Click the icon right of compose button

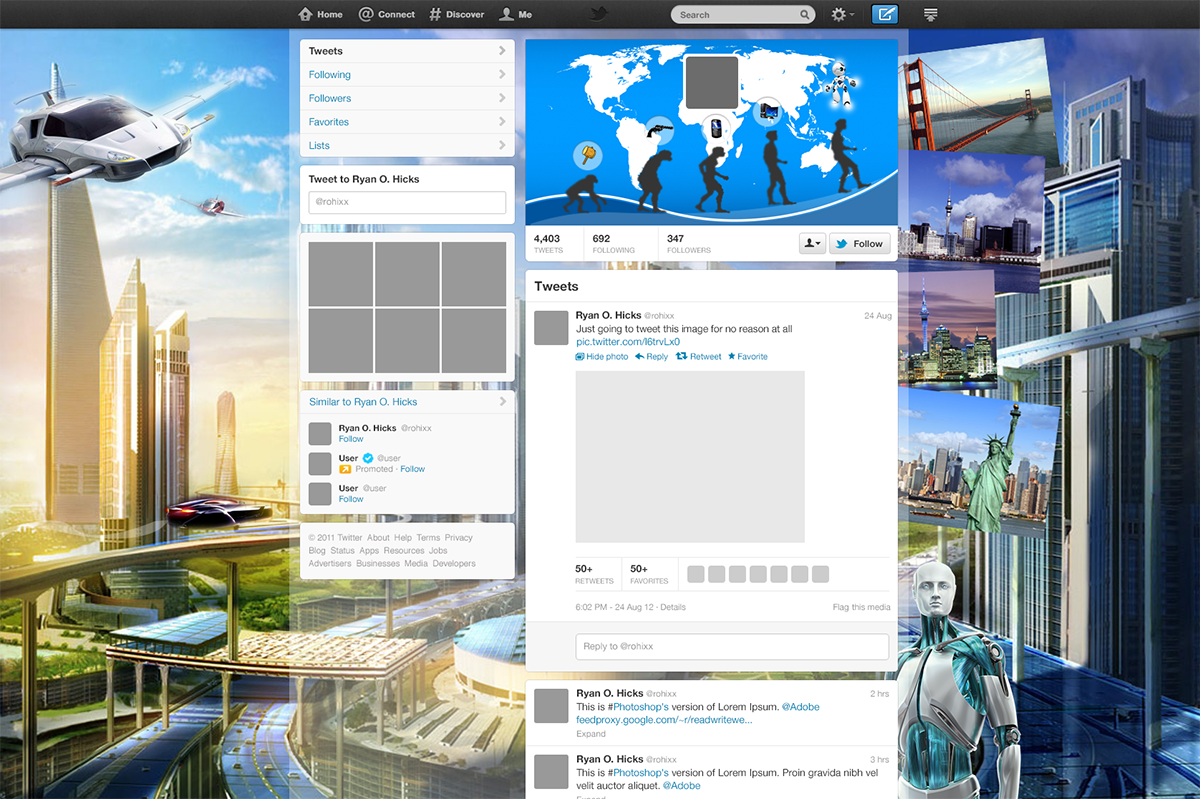point(930,14)
